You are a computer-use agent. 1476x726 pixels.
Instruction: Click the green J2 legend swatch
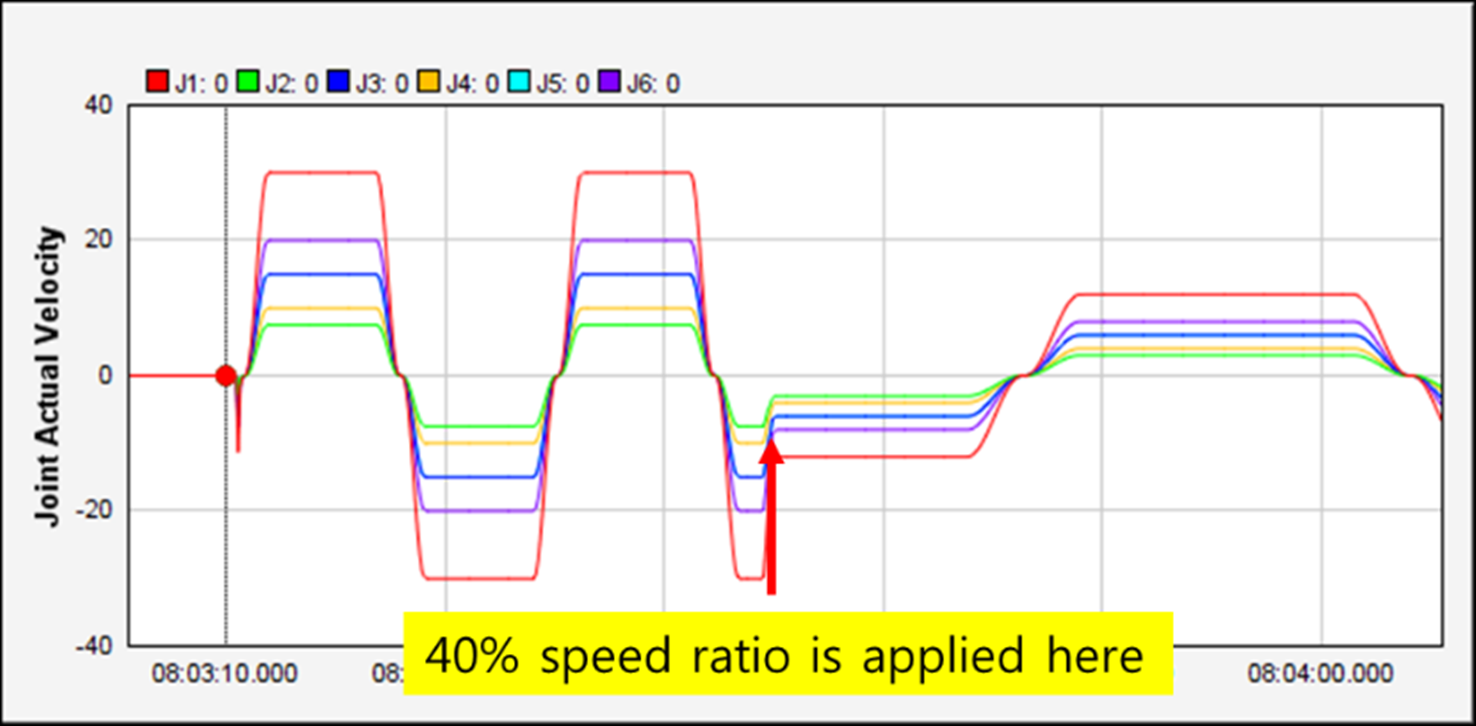[x=247, y=82]
